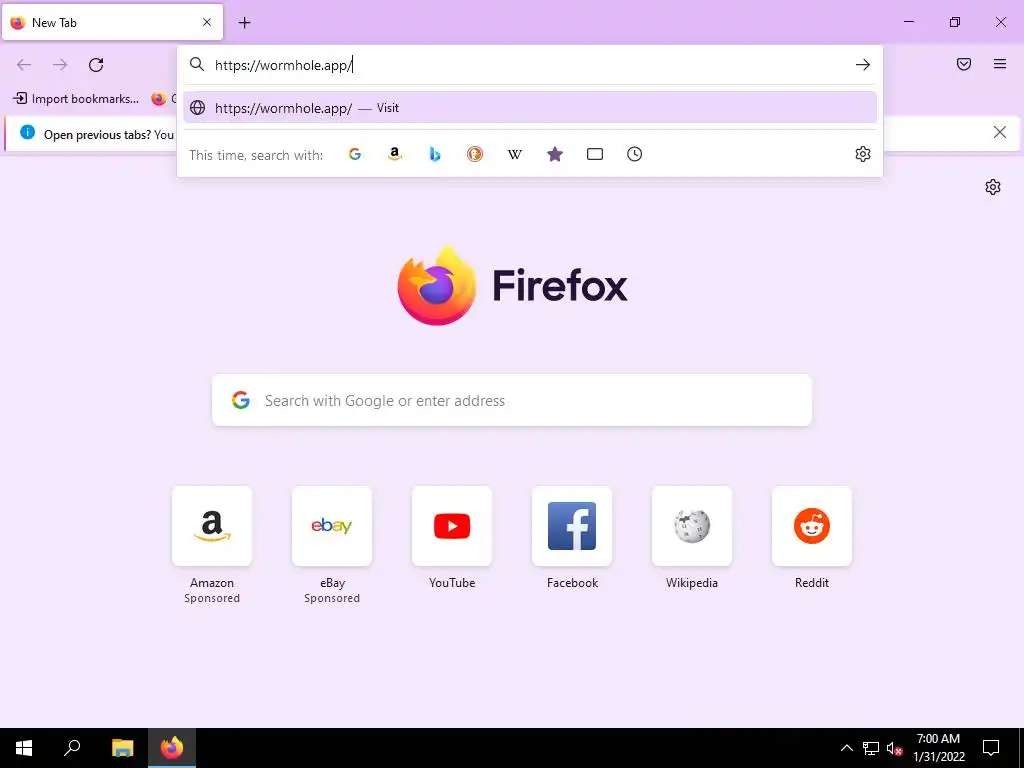Click Firefox icon in taskbar

coord(172,748)
